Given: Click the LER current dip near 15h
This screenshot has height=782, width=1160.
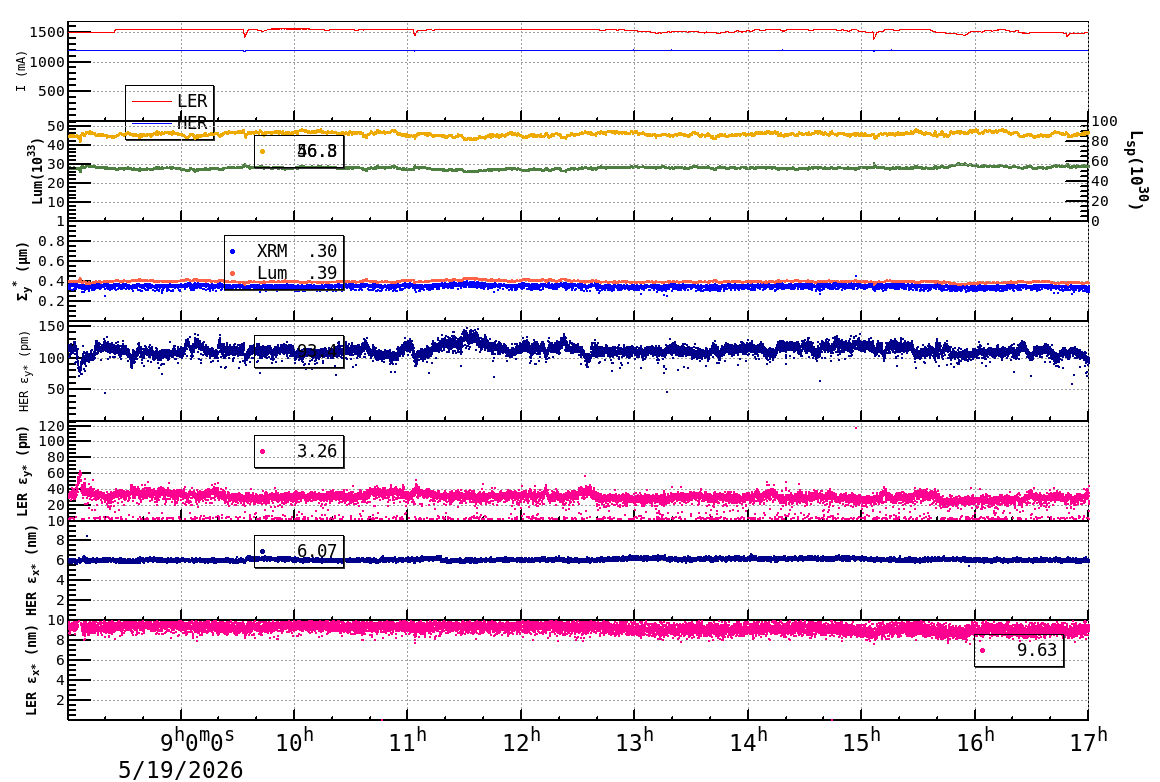Looking at the screenshot, I should (x=875, y=36).
